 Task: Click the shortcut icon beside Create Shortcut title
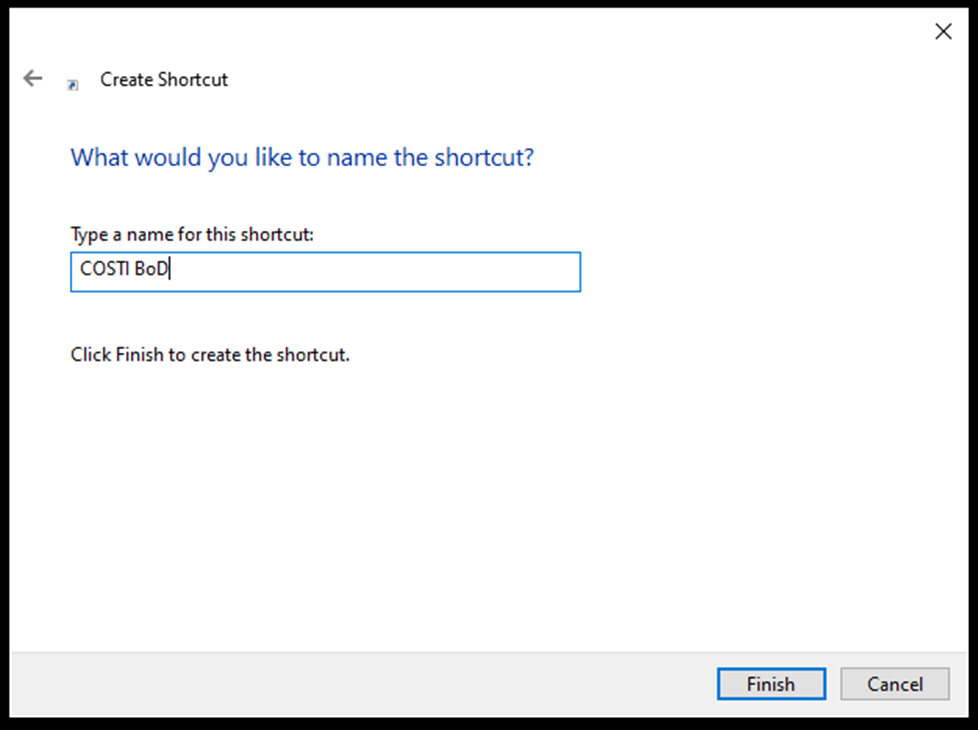73,84
